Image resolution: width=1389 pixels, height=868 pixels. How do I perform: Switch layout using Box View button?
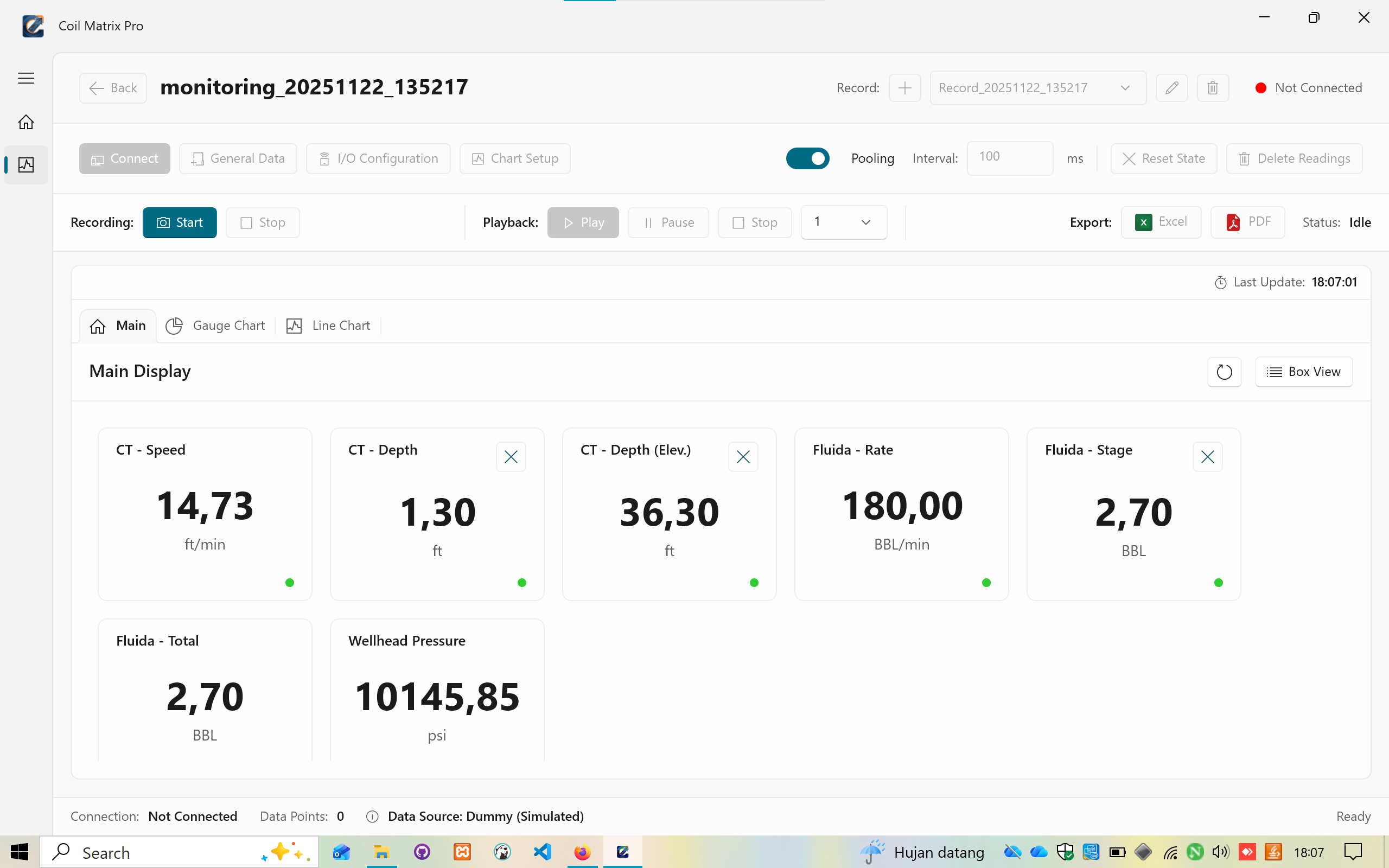(1303, 372)
